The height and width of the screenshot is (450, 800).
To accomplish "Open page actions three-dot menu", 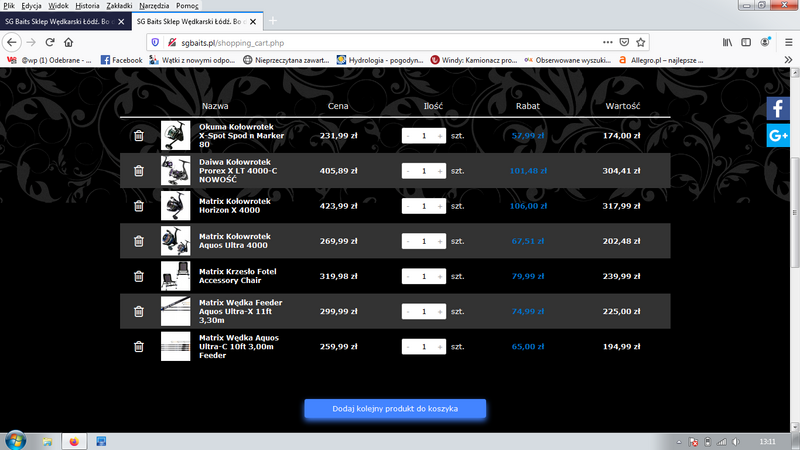I will pos(607,42).
